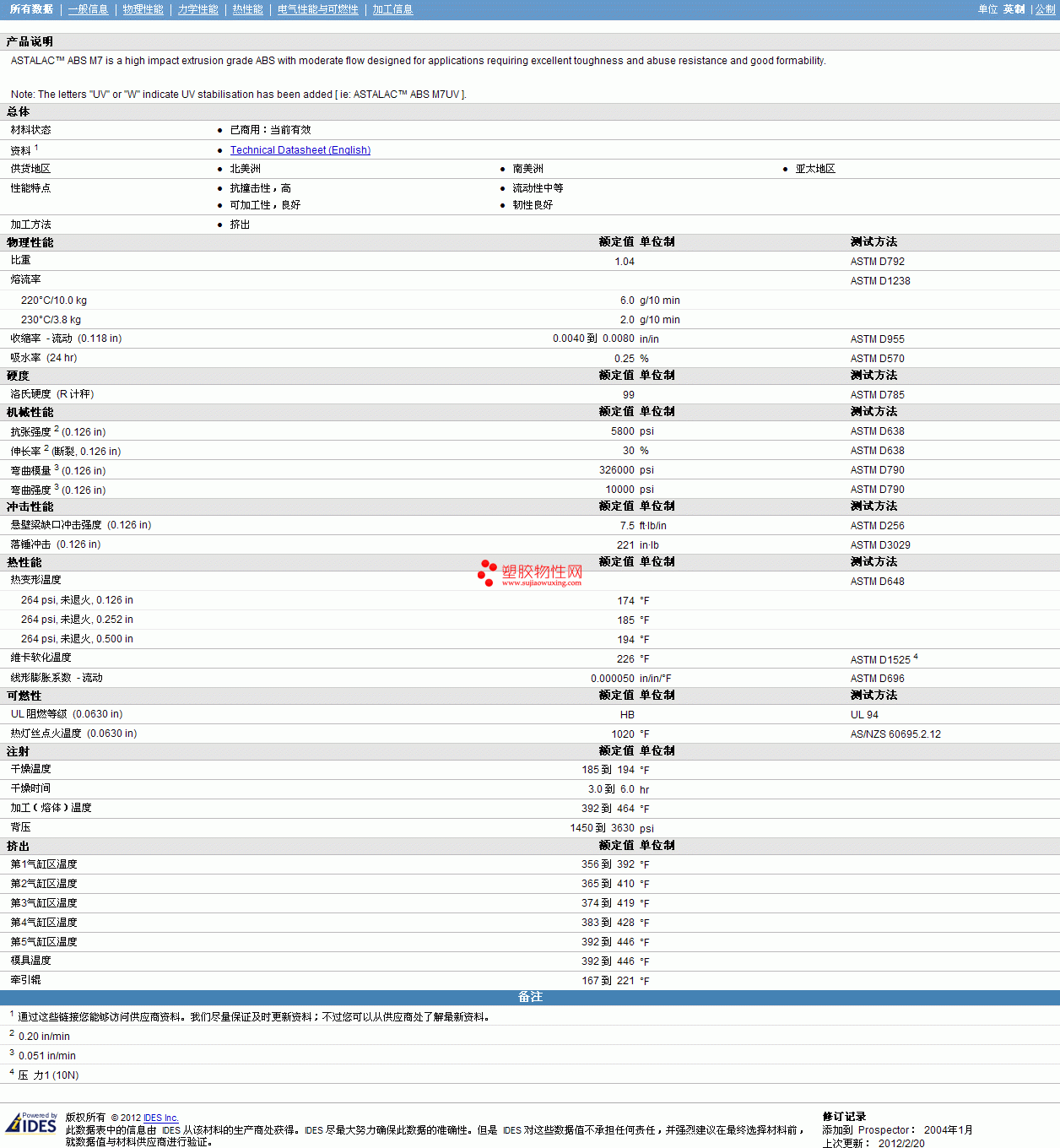Click footnote 2 text 0.20 in/min
Screen dimensions: 1060x1148
(x=44, y=1037)
